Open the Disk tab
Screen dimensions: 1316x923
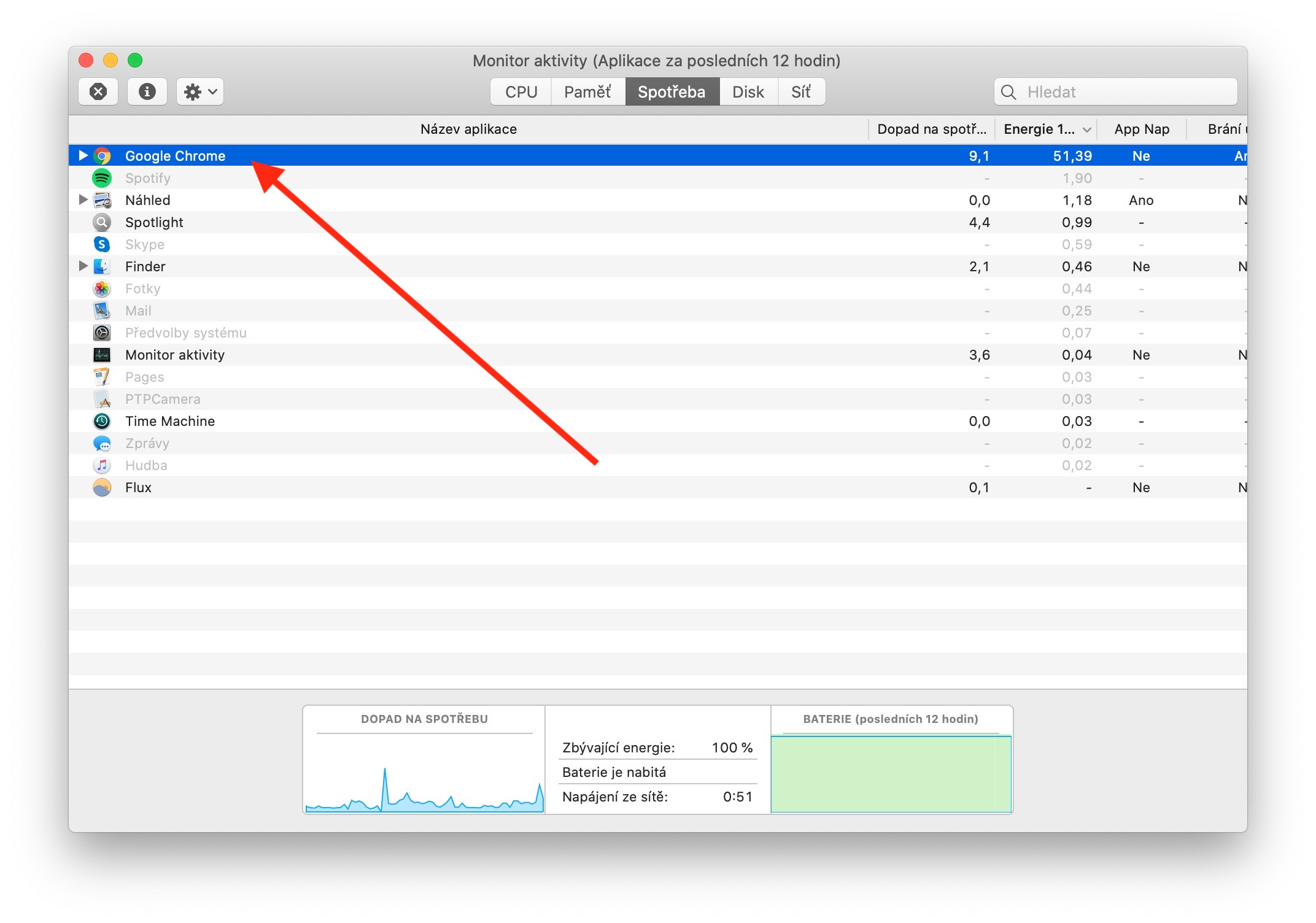click(x=748, y=92)
